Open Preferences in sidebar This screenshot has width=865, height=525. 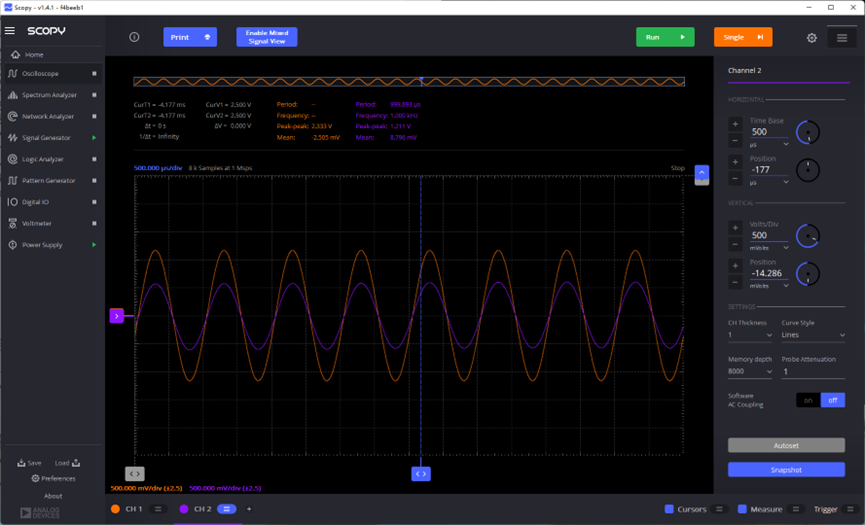[x=53, y=479]
